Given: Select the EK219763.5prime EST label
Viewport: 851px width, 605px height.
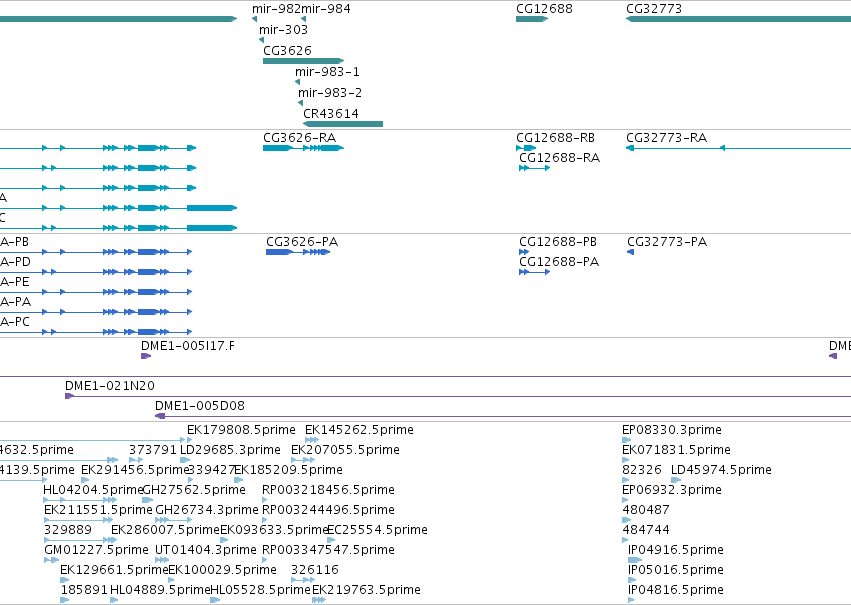Looking at the screenshot, I should pos(366,590).
